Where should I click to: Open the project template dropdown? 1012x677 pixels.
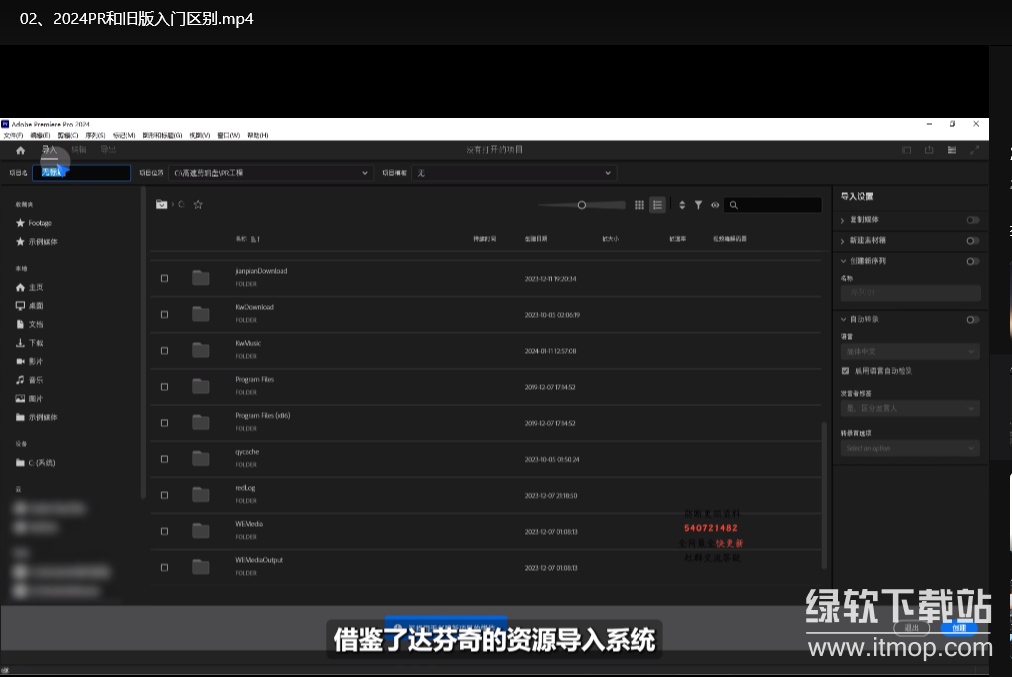(x=514, y=173)
